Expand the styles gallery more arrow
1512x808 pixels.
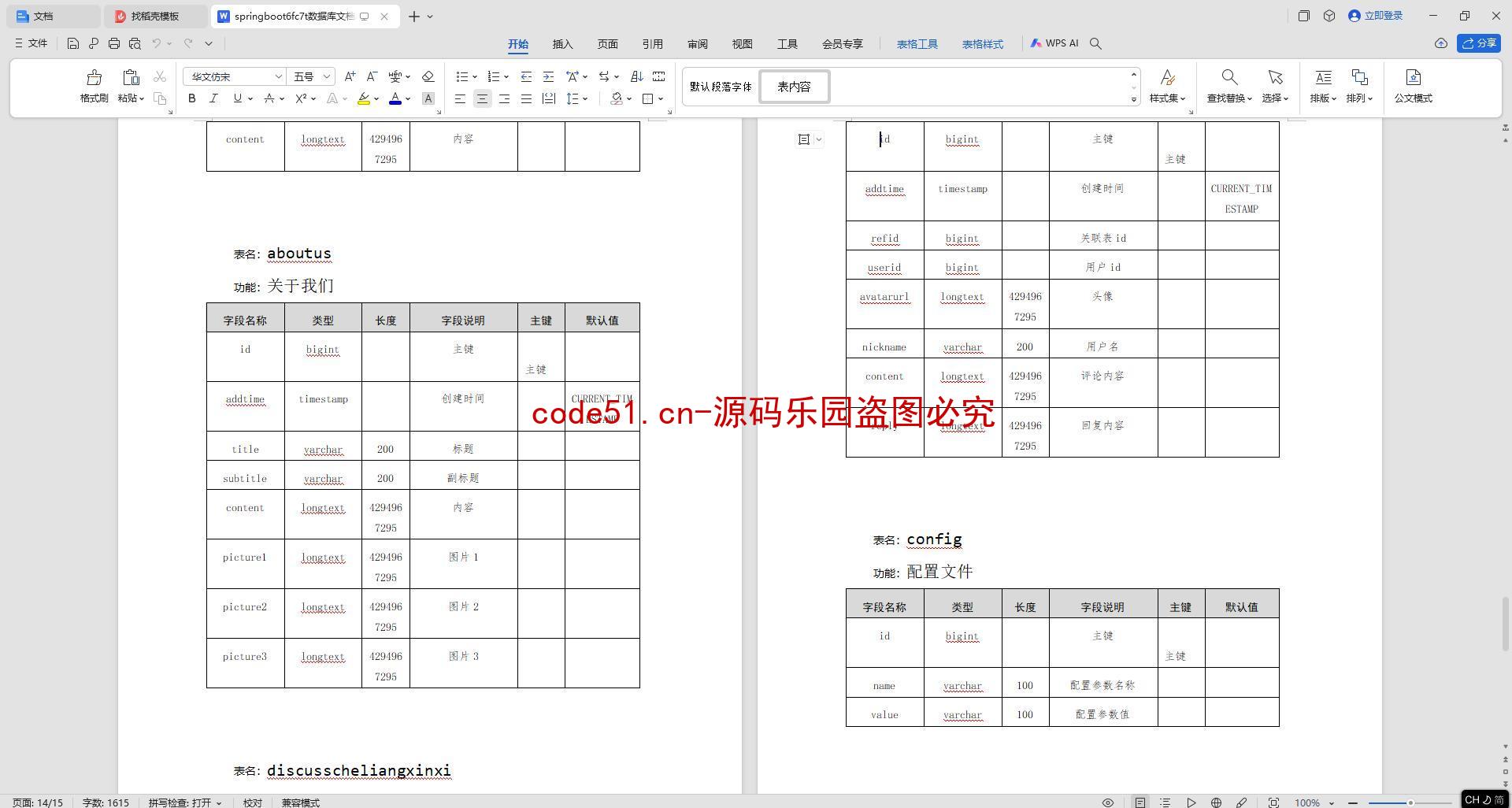[x=1134, y=99]
